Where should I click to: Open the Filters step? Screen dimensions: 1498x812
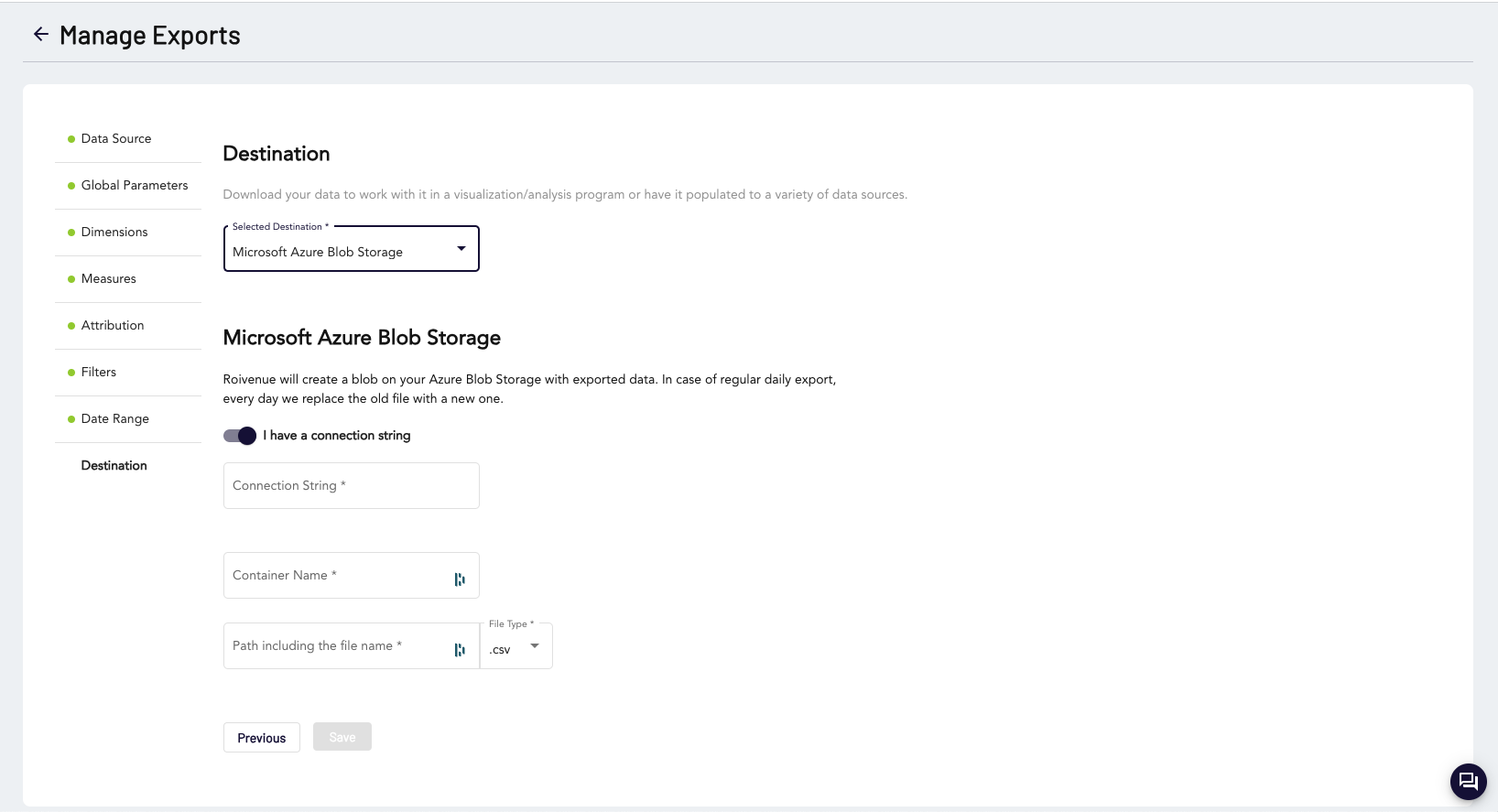tap(99, 373)
